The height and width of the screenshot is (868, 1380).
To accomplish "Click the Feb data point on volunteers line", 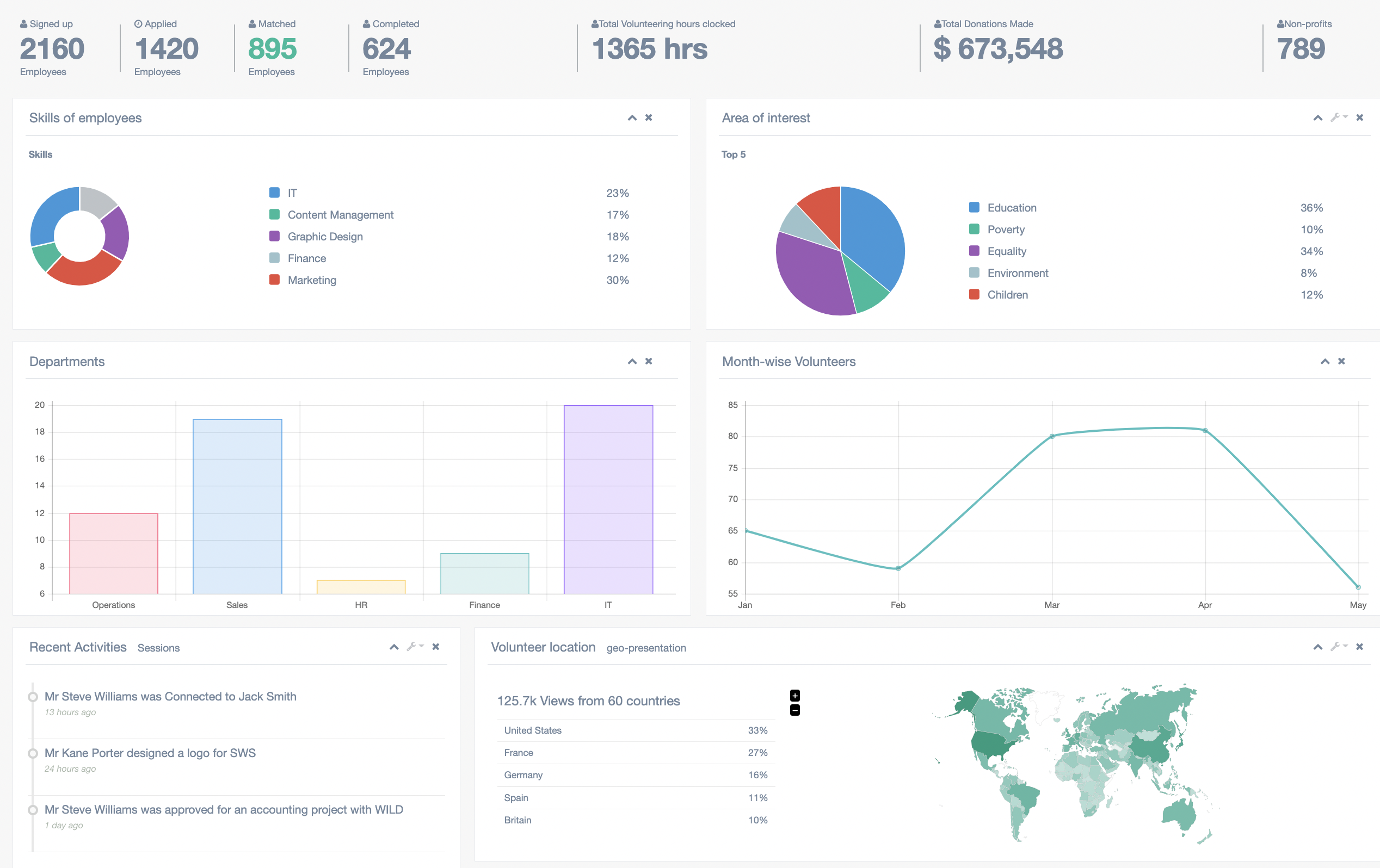I will tap(898, 568).
